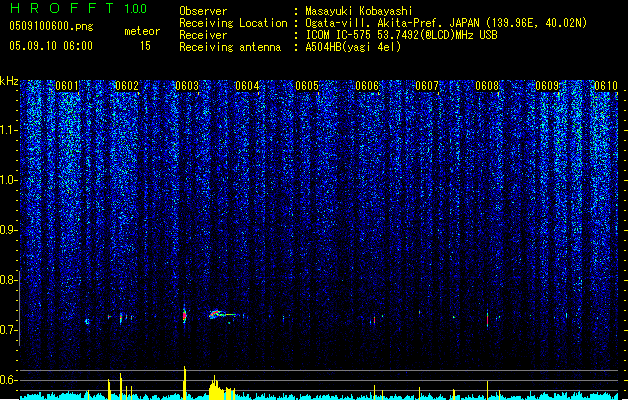Click the location text Ogata-vill. Akita-Pref. JAPAN
Screen dimensions: 629x400
392,23
